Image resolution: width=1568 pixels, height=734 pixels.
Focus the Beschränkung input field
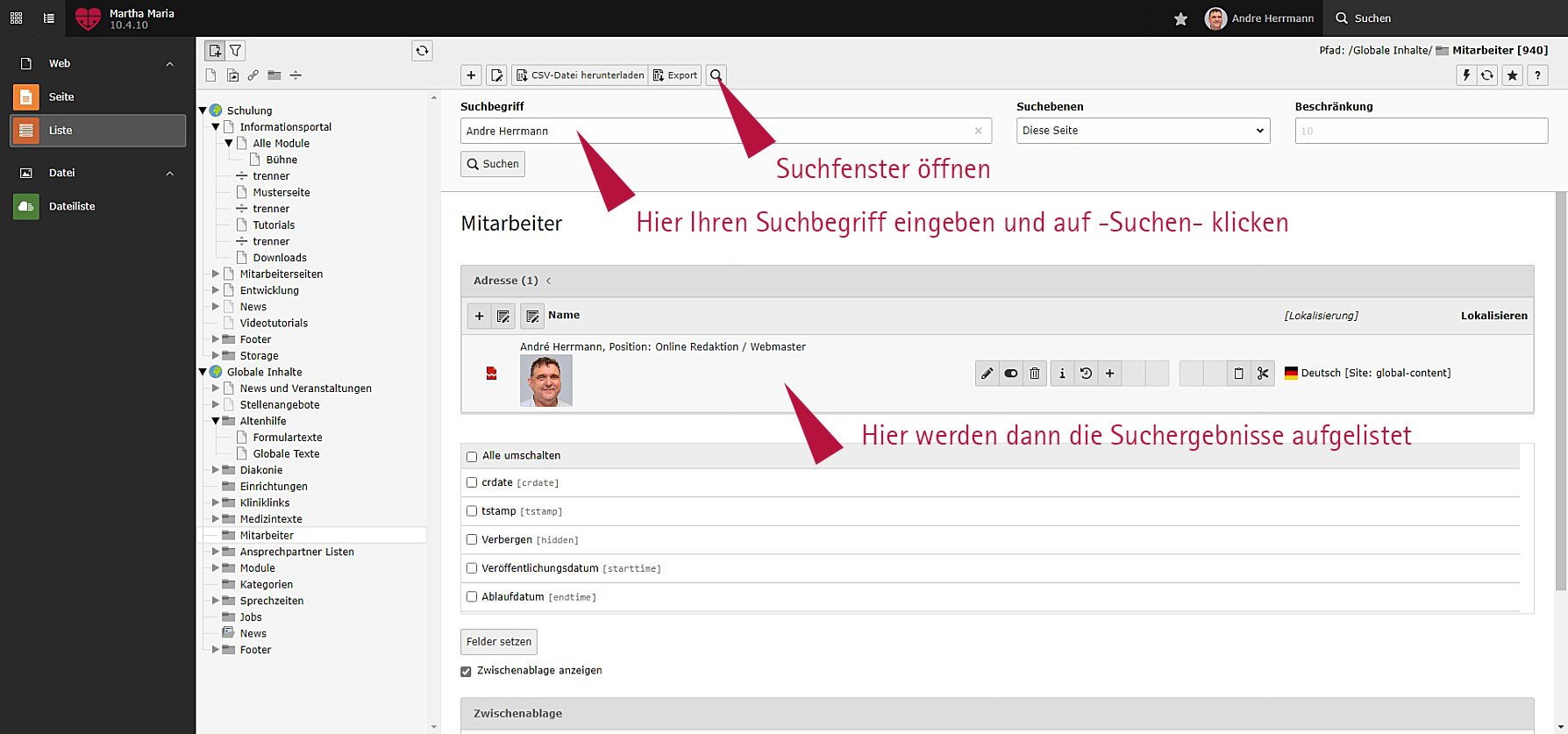tap(1422, 131)
